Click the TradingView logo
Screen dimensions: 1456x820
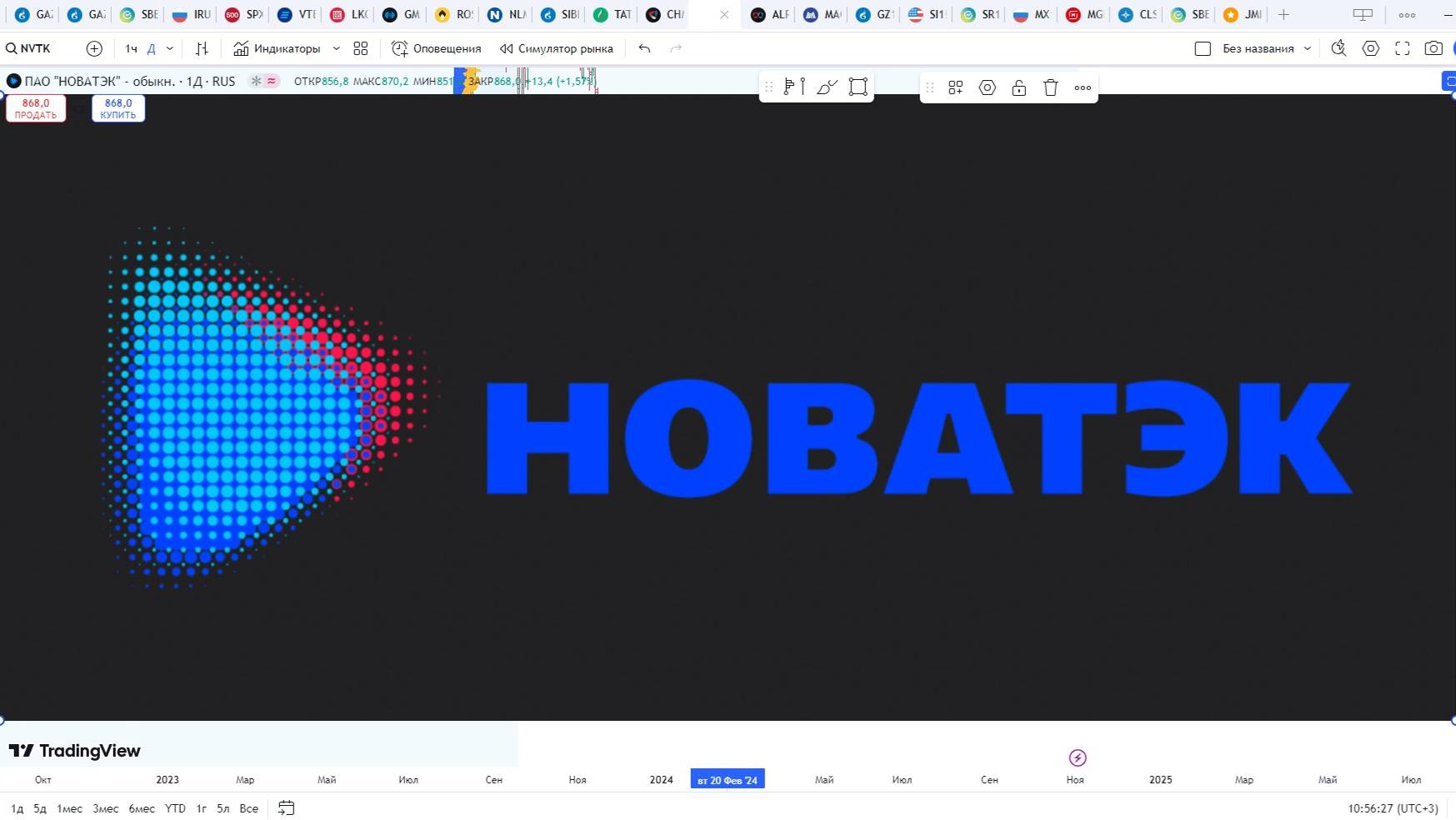(x=74, y=751)
